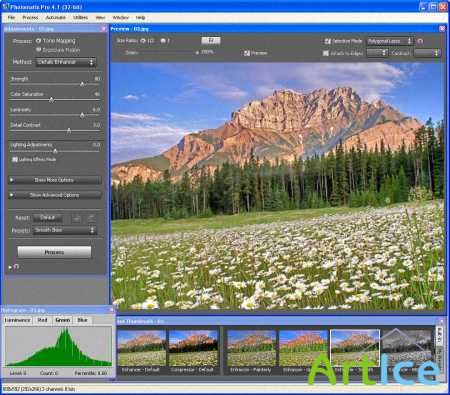
Task: Click the Scale slider handle in Preview
Action: tap(197, 53)
